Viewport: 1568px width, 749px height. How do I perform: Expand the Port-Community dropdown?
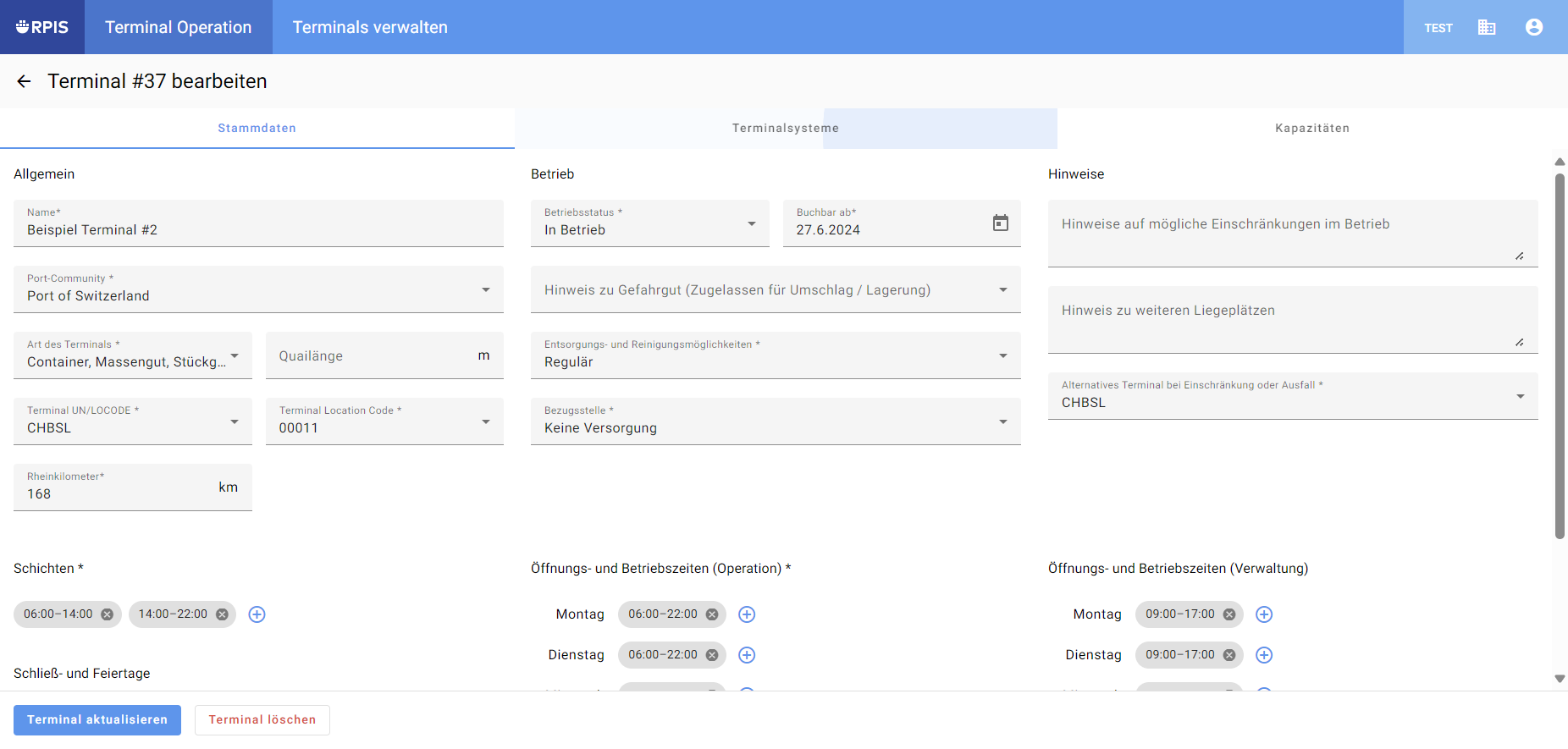(258, 289)
